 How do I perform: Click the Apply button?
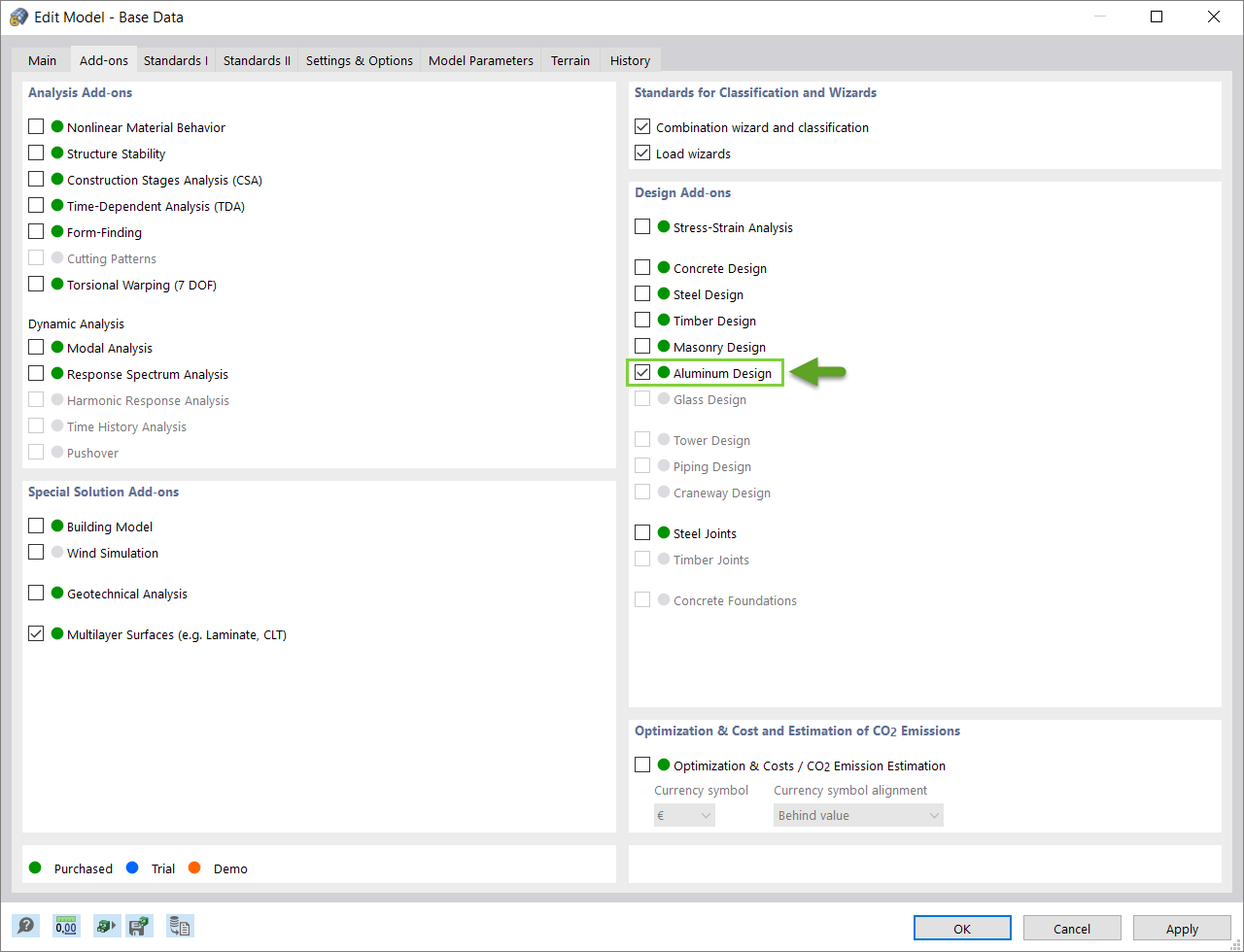coord(1182,928)
